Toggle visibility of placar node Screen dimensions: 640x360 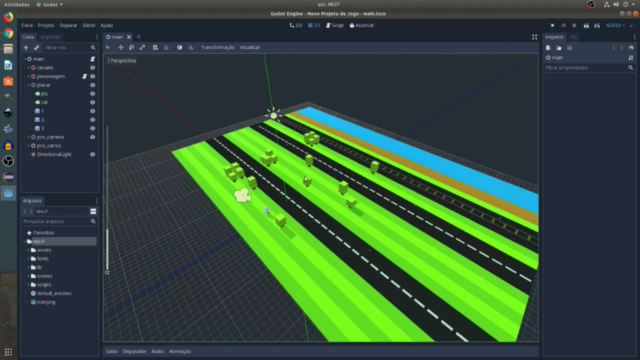(93, 85)
